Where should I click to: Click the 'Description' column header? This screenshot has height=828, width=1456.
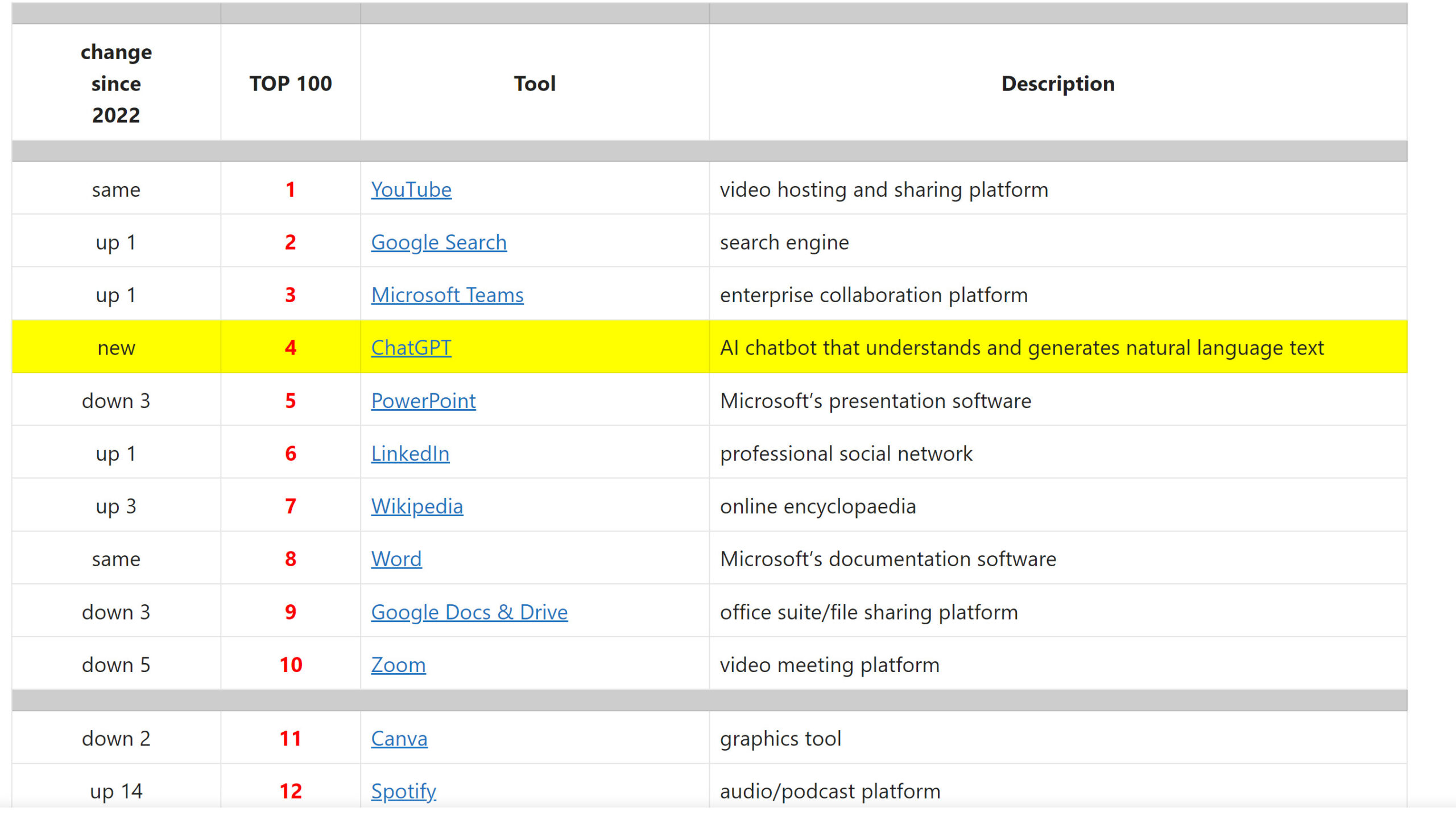[1058, 83]
